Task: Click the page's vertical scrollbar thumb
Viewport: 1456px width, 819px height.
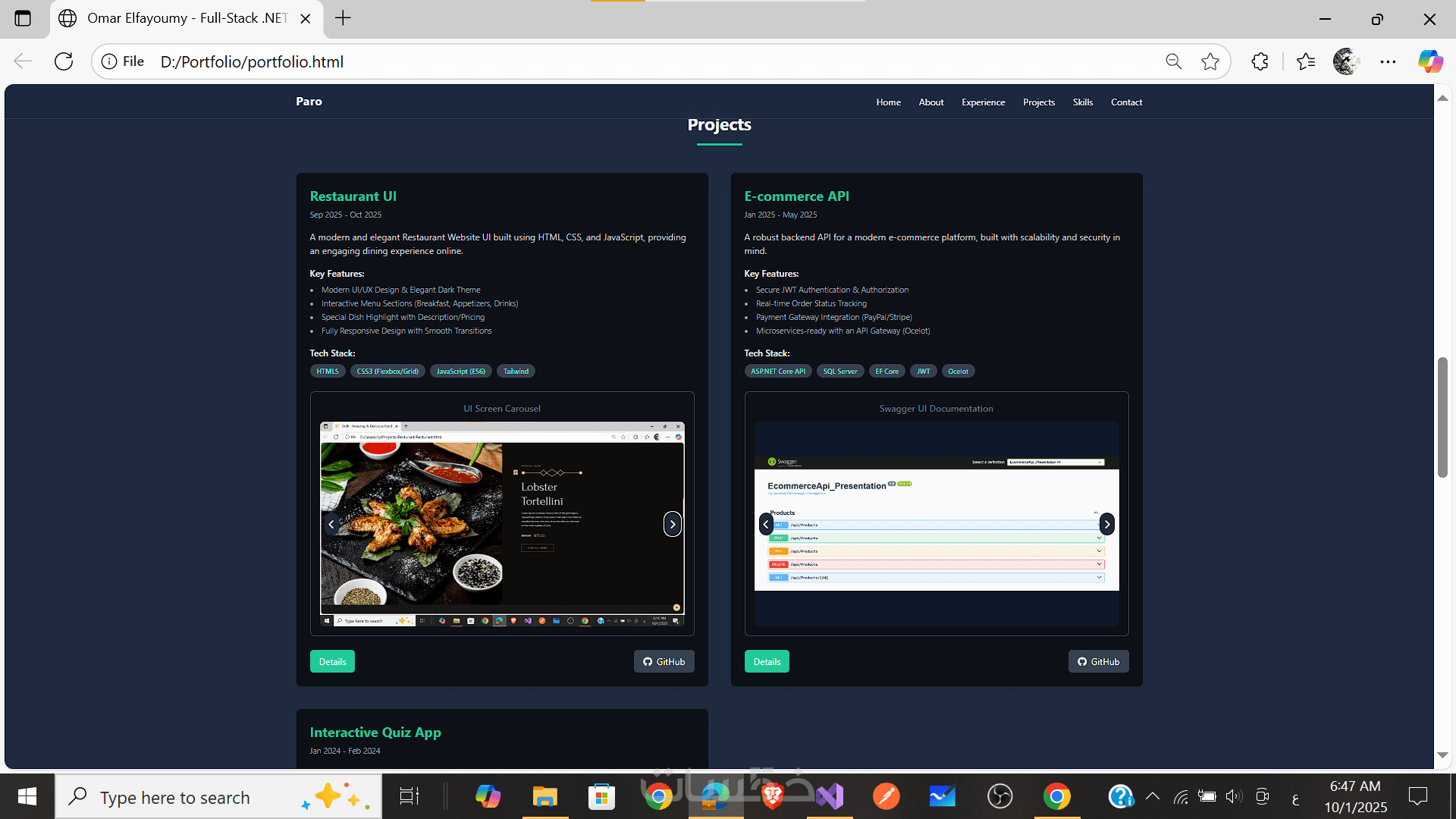Action: 1442,417
